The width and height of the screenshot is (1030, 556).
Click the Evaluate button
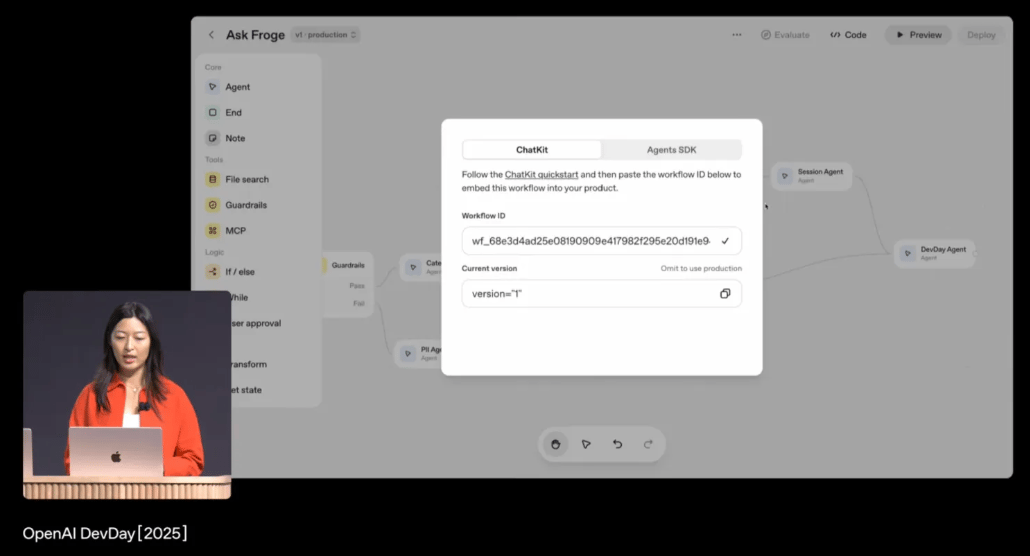click(x=785, y=35)
